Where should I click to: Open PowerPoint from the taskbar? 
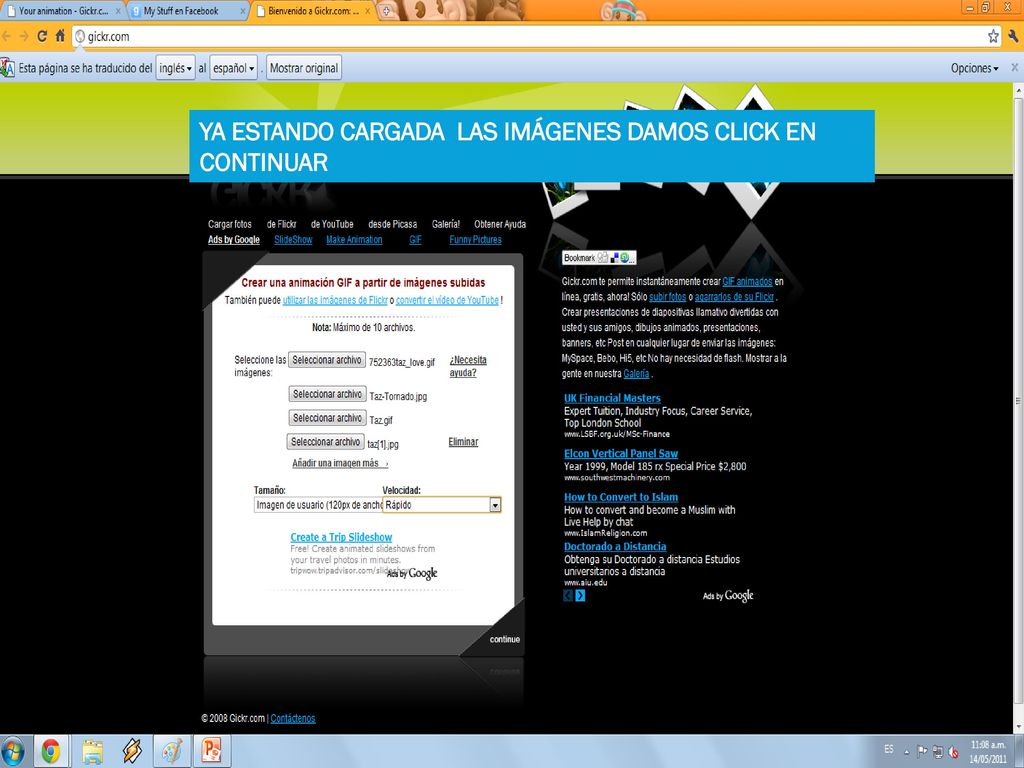(x=212, y=752)
